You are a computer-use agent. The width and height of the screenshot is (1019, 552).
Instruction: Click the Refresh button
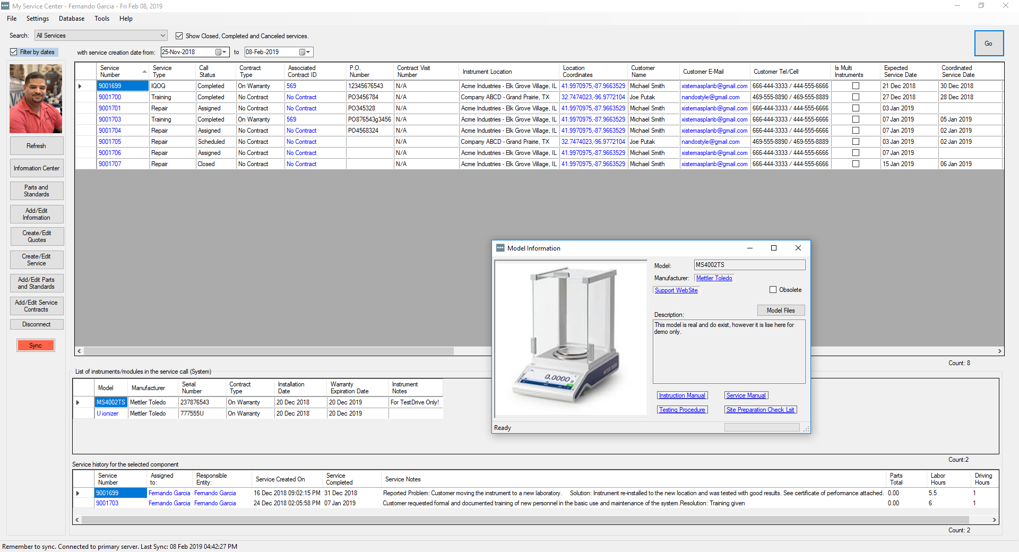pyautogui.click(x=36, y=146)
